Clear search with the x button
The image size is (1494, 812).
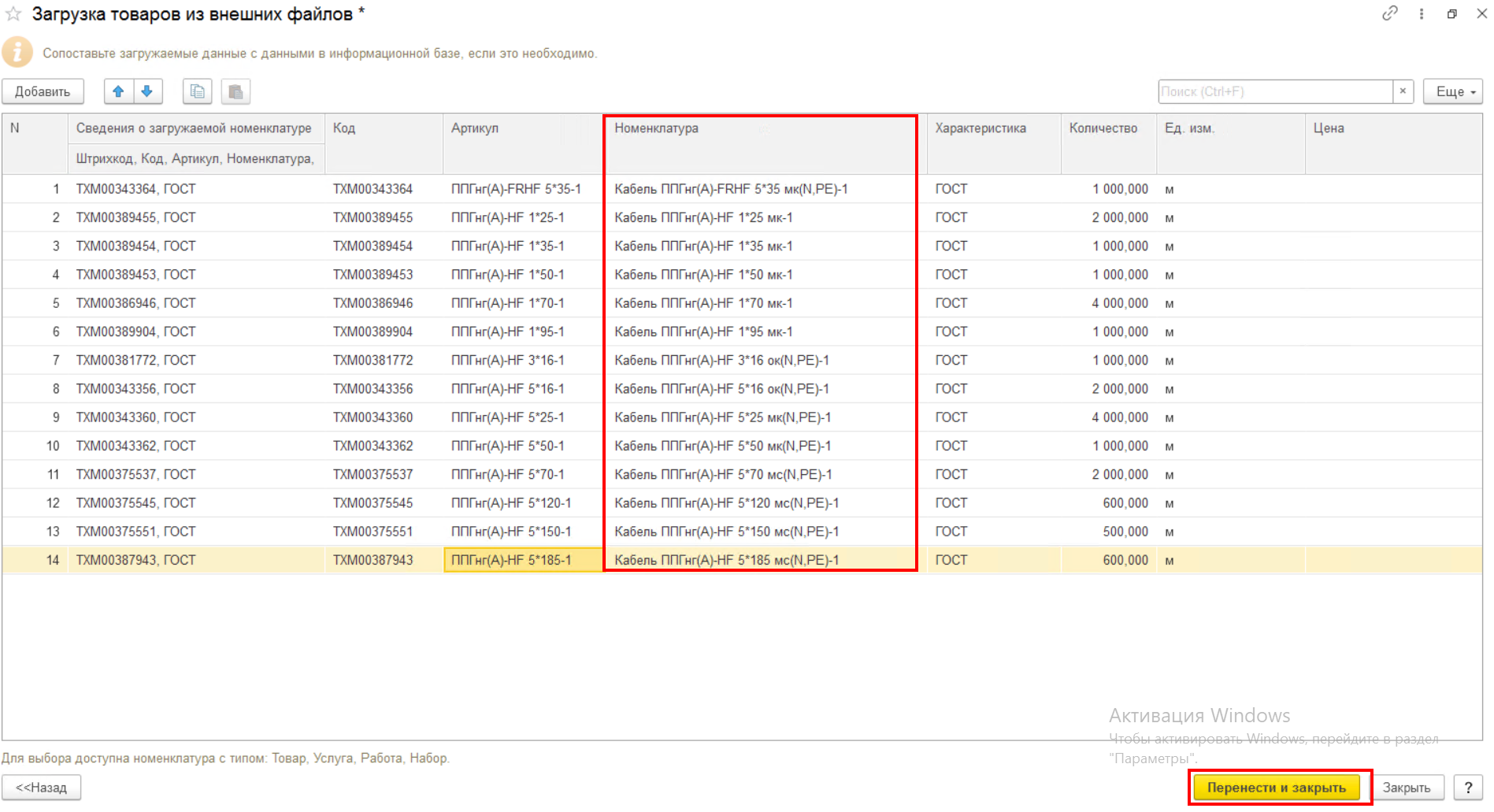(x=1403, y=91)
